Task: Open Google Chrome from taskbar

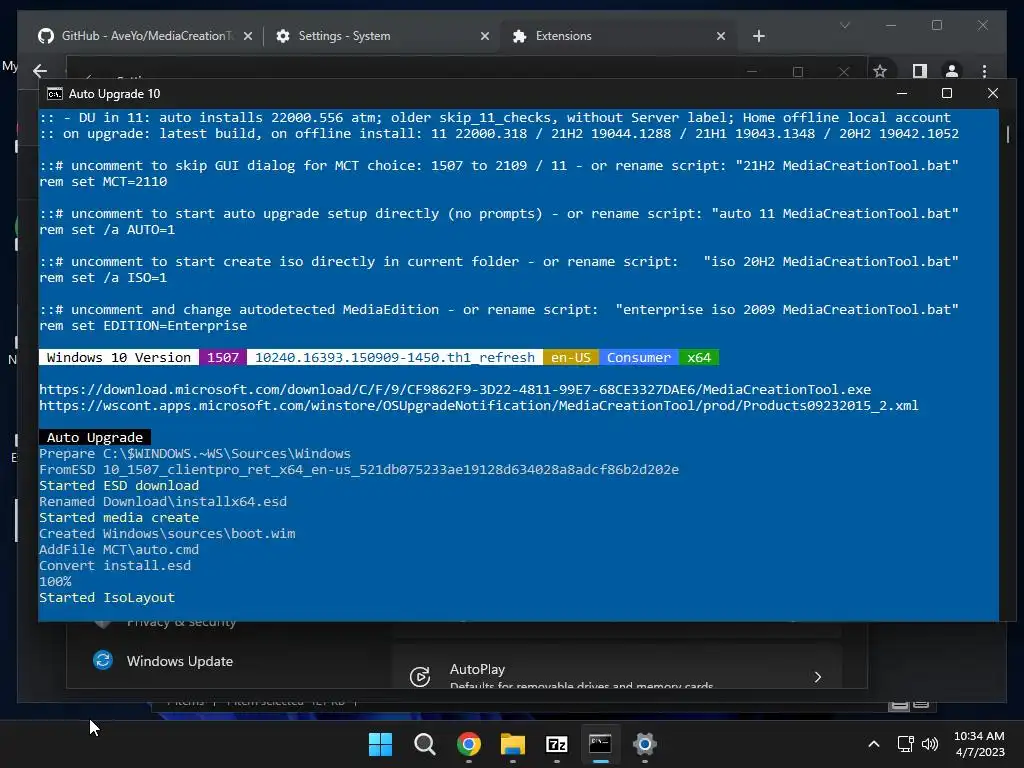Action: pyautogui.click(x=469, y=744)
